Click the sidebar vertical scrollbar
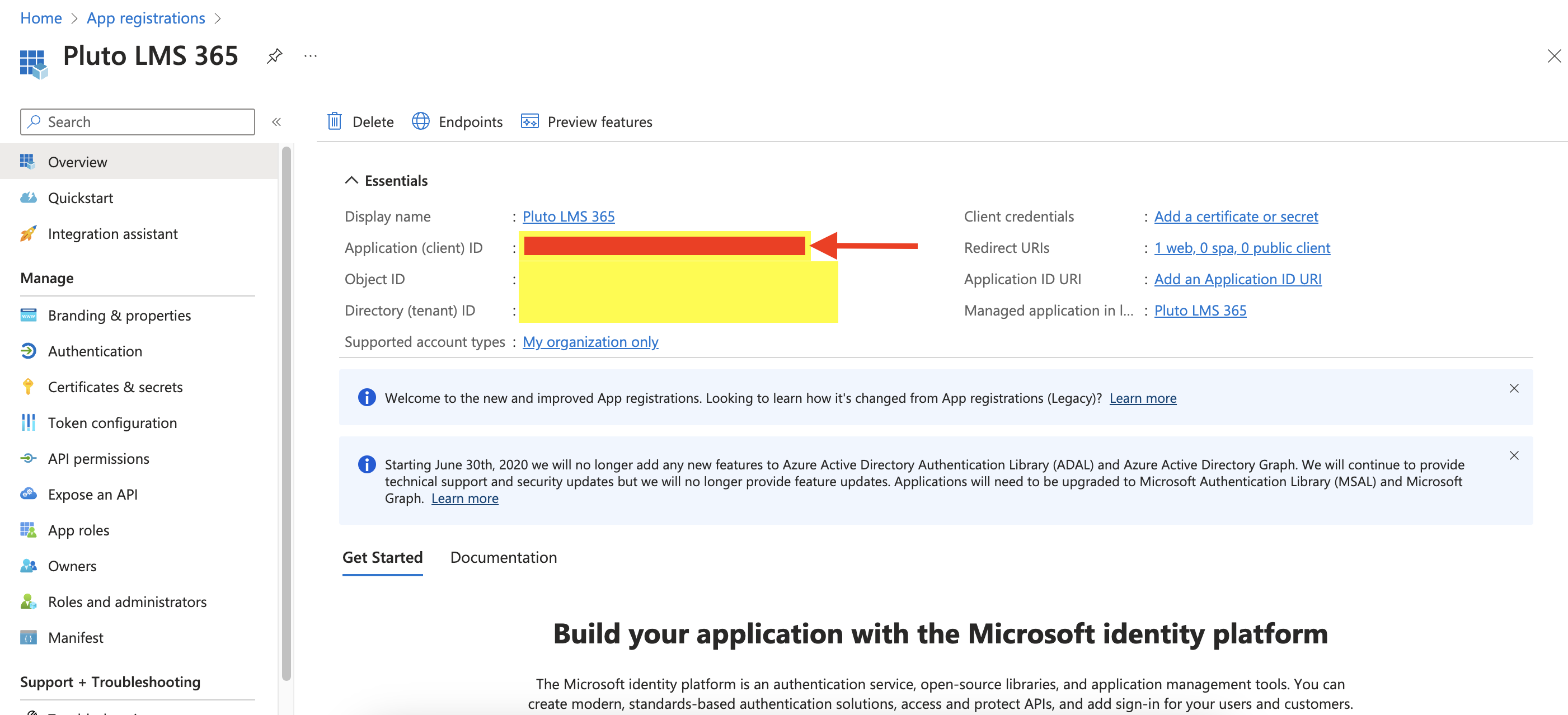 point(286,414)
